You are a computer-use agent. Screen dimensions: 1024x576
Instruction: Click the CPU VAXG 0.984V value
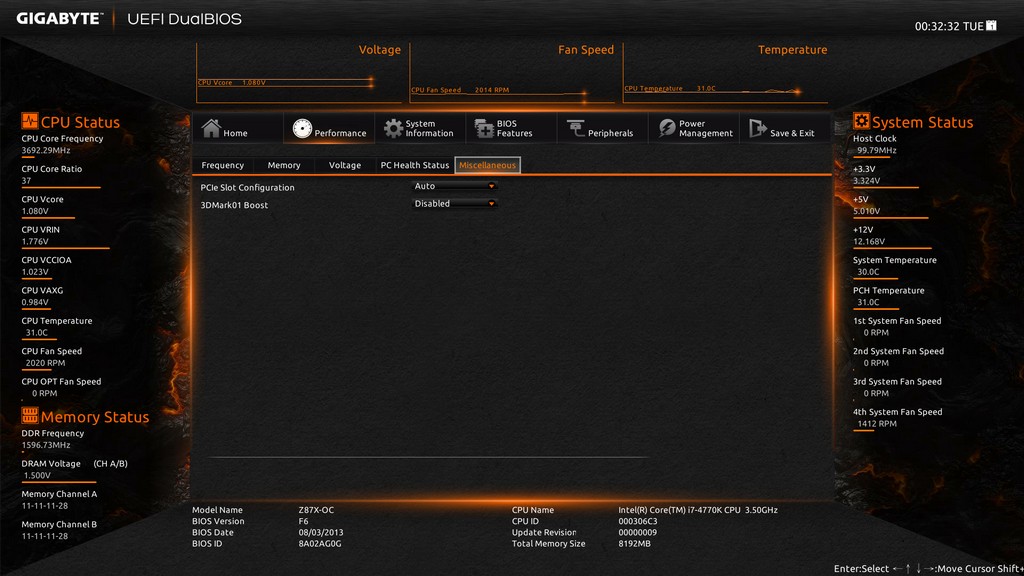[x=35, y=302]
